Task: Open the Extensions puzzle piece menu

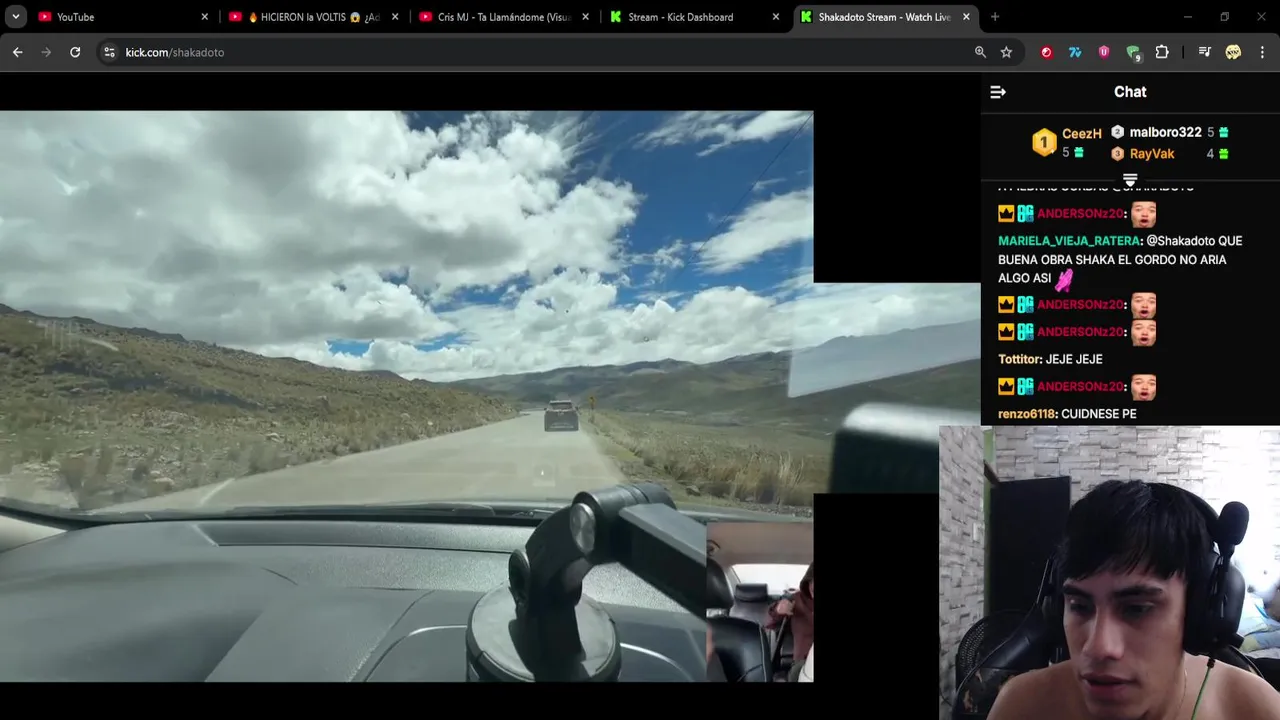Action: [x=1162, y=52]
